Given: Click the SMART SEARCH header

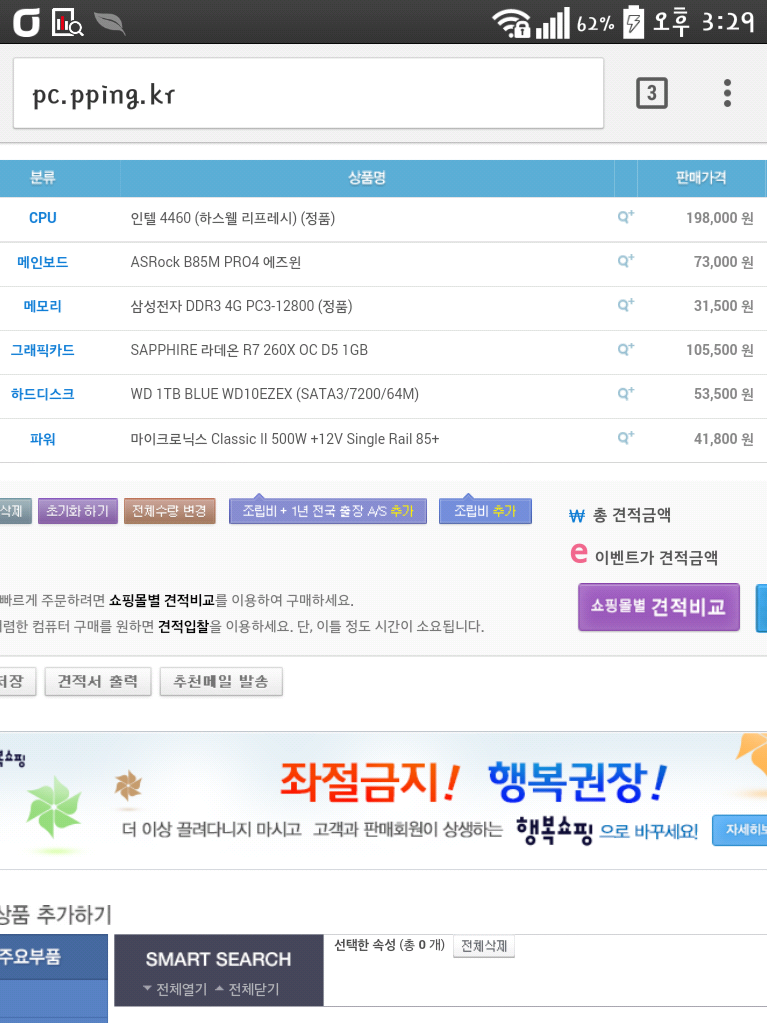Looking at the screenshot, I should (x=218, y=959).
